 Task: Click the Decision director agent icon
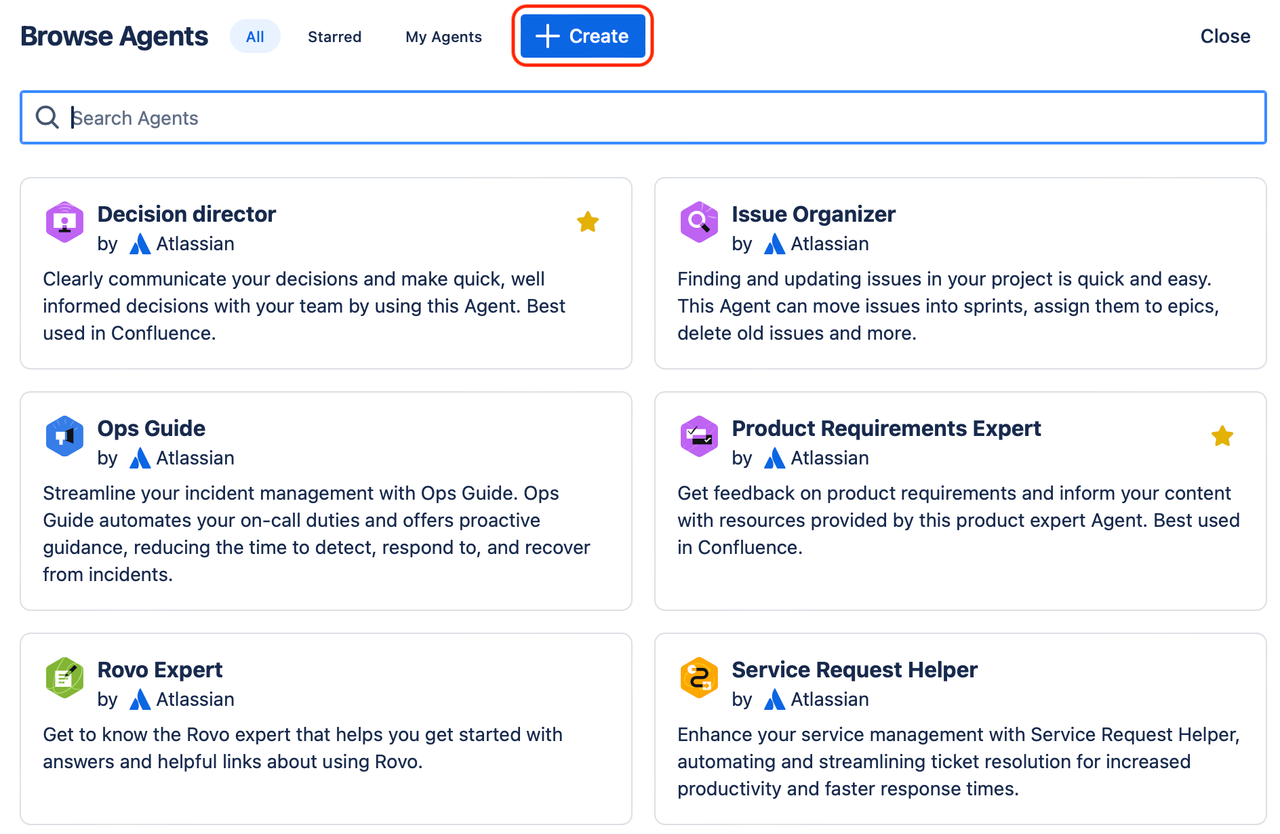tap(64, 222)
